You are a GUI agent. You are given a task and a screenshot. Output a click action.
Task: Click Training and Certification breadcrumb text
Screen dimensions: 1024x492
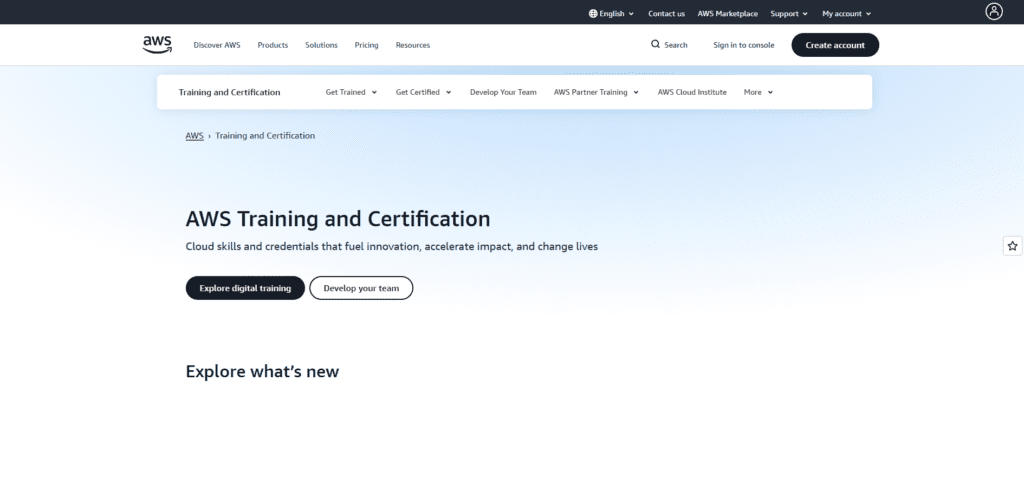265,136
